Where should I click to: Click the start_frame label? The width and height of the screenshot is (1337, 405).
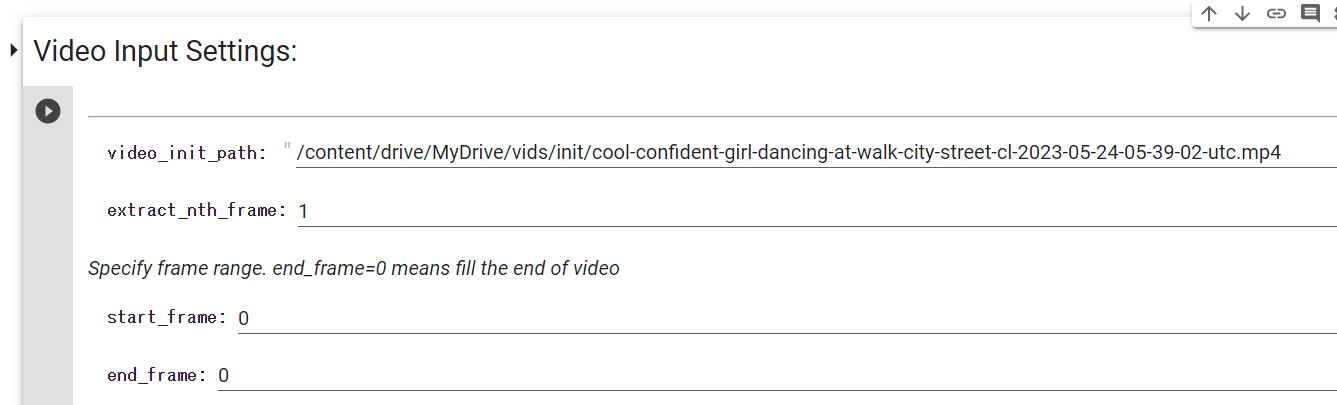pos(167,318)
